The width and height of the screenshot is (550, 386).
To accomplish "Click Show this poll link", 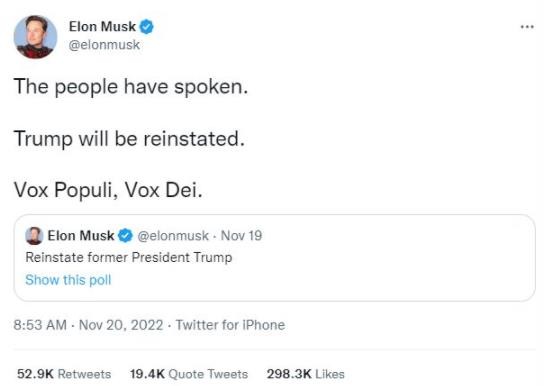I will [68, 280].
